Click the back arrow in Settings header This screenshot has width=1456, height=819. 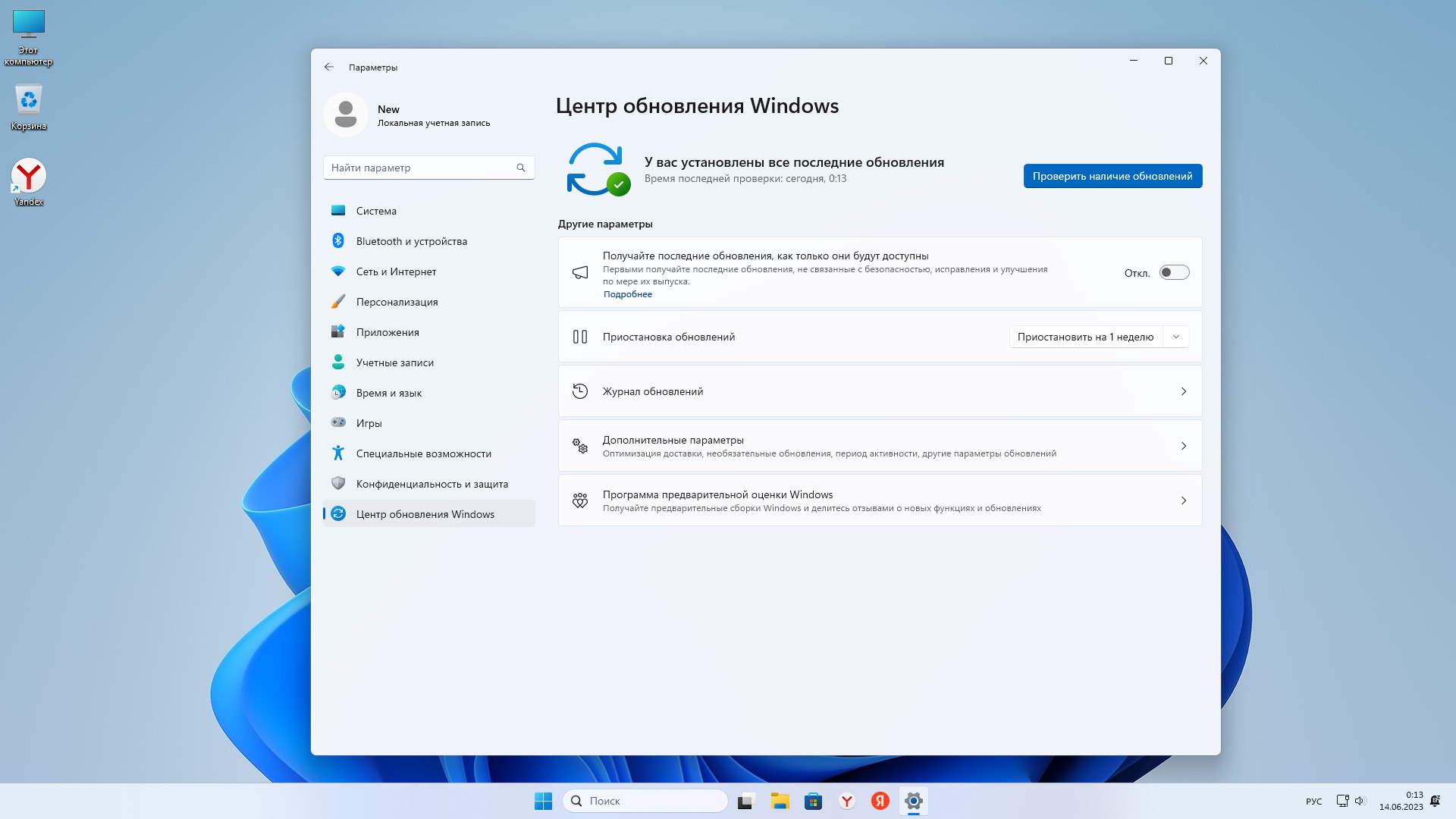328,67
